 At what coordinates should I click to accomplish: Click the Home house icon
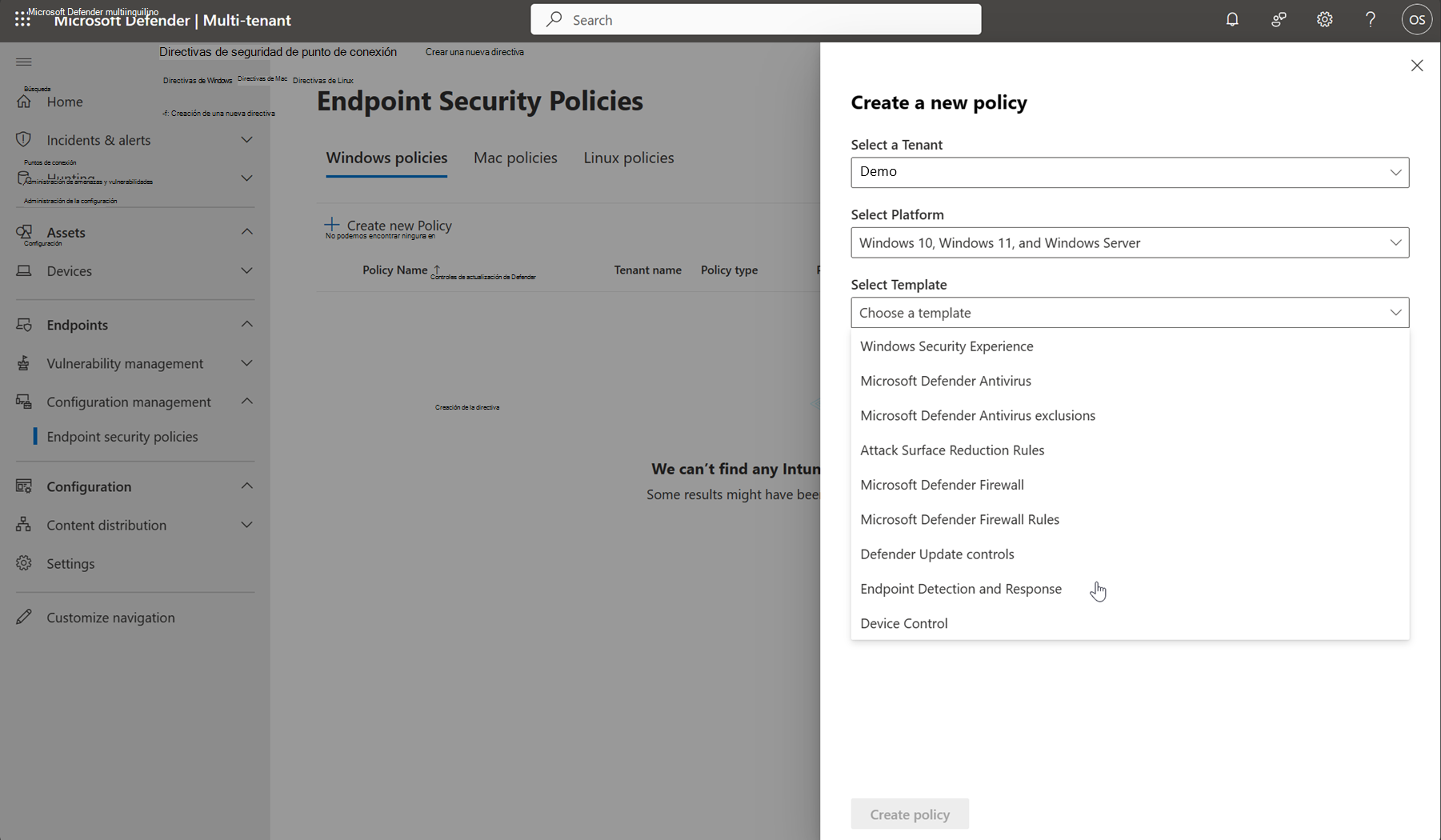coord(24,102)
